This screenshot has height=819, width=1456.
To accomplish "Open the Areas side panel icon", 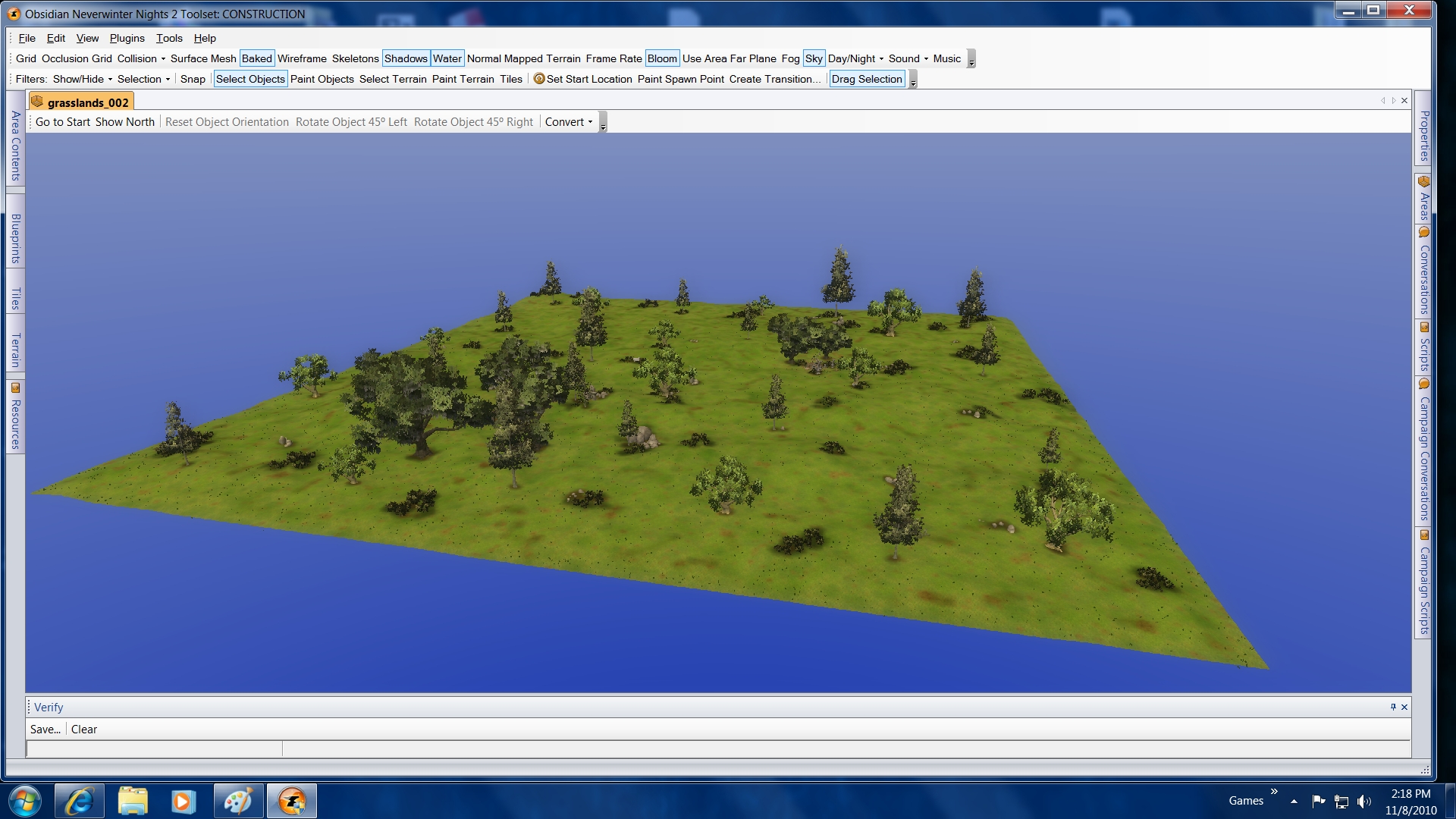I will pos(1423,182).
